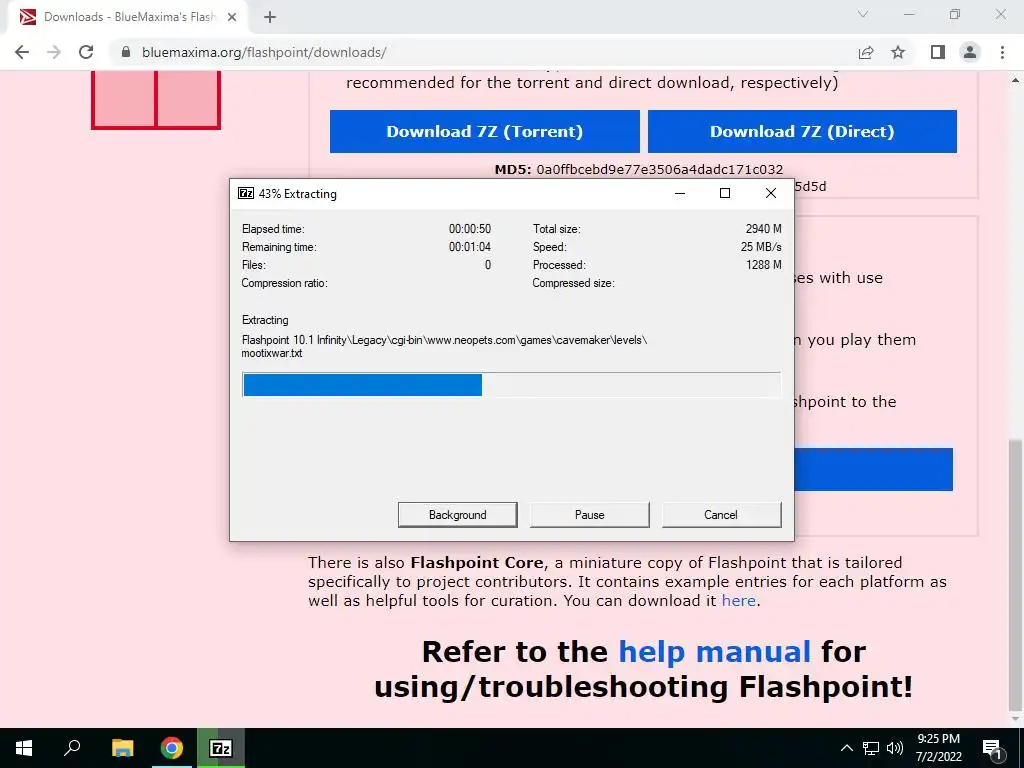Open the network tray icon
Viewport: 1024px width, 768px height.
pyautogui.click(x=871, y=748)
